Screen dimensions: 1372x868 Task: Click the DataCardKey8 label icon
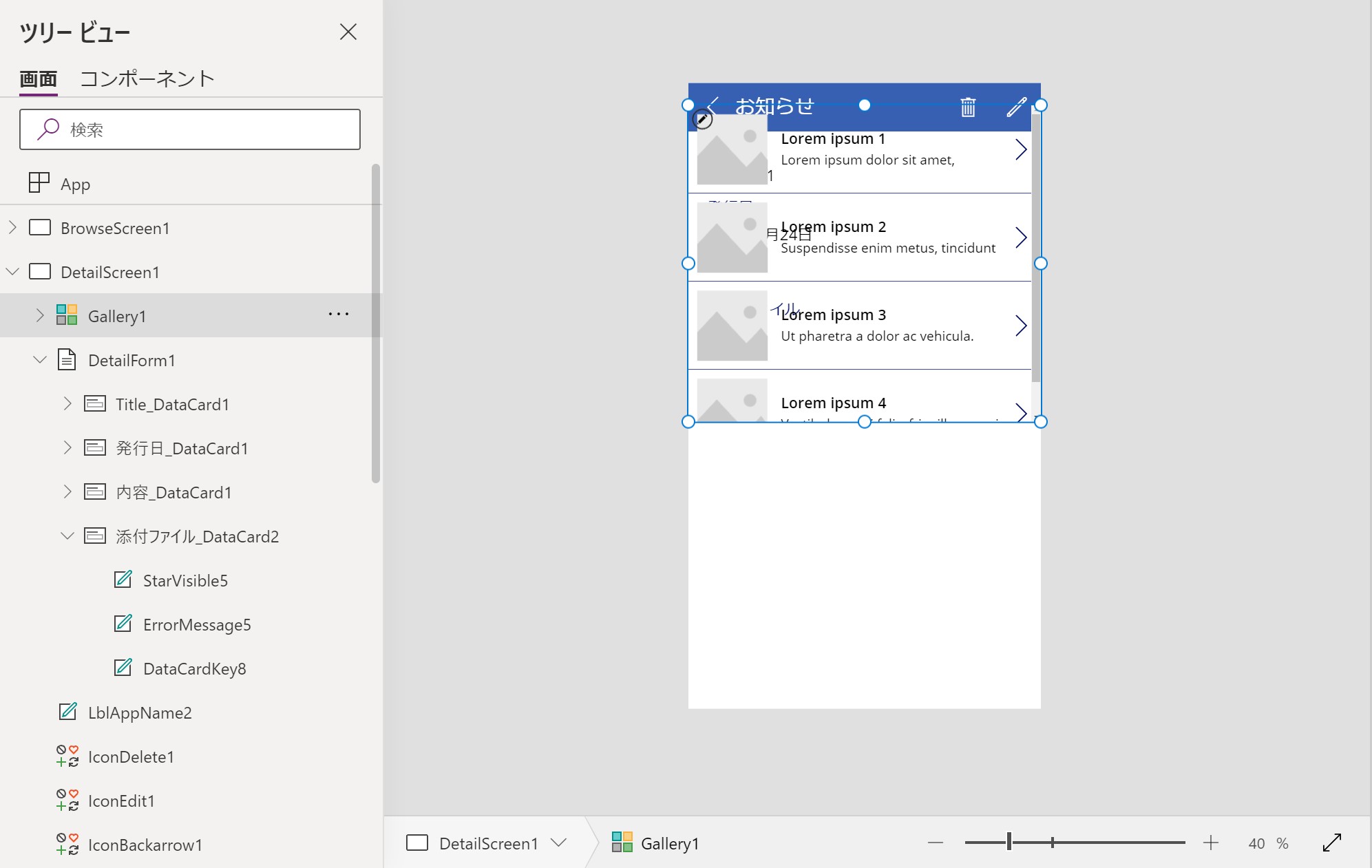click(x=123, y=667)
